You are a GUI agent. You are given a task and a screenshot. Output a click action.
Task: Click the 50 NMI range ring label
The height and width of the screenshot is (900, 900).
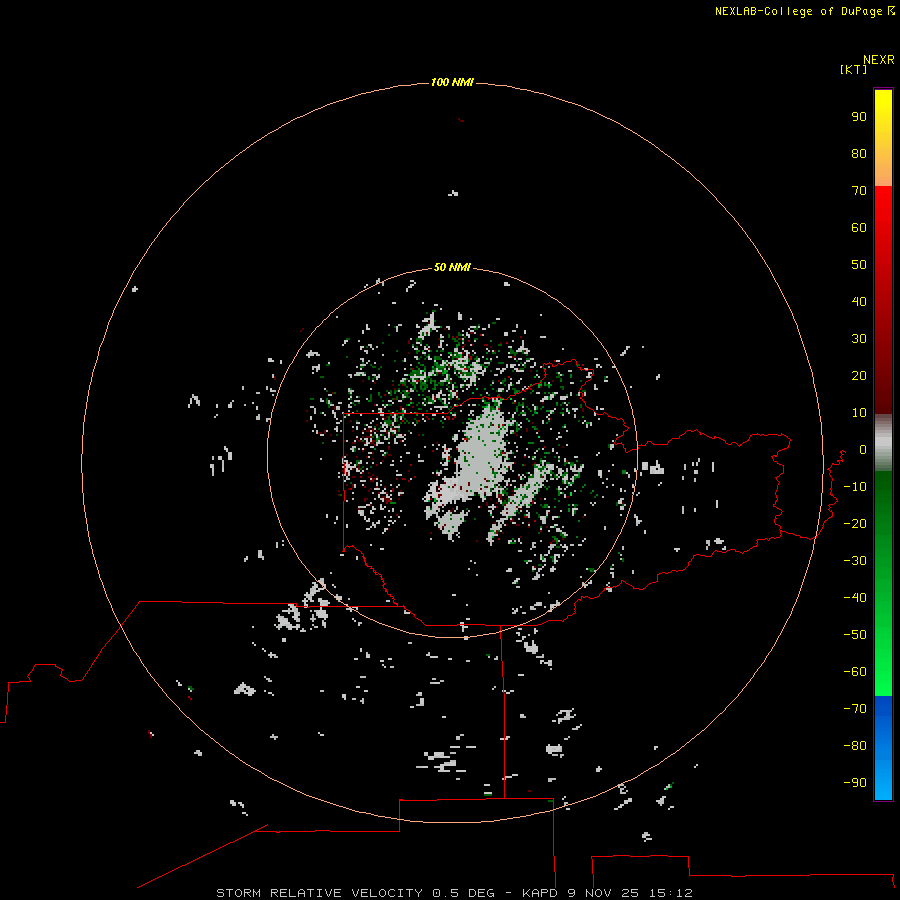point(452,267)
